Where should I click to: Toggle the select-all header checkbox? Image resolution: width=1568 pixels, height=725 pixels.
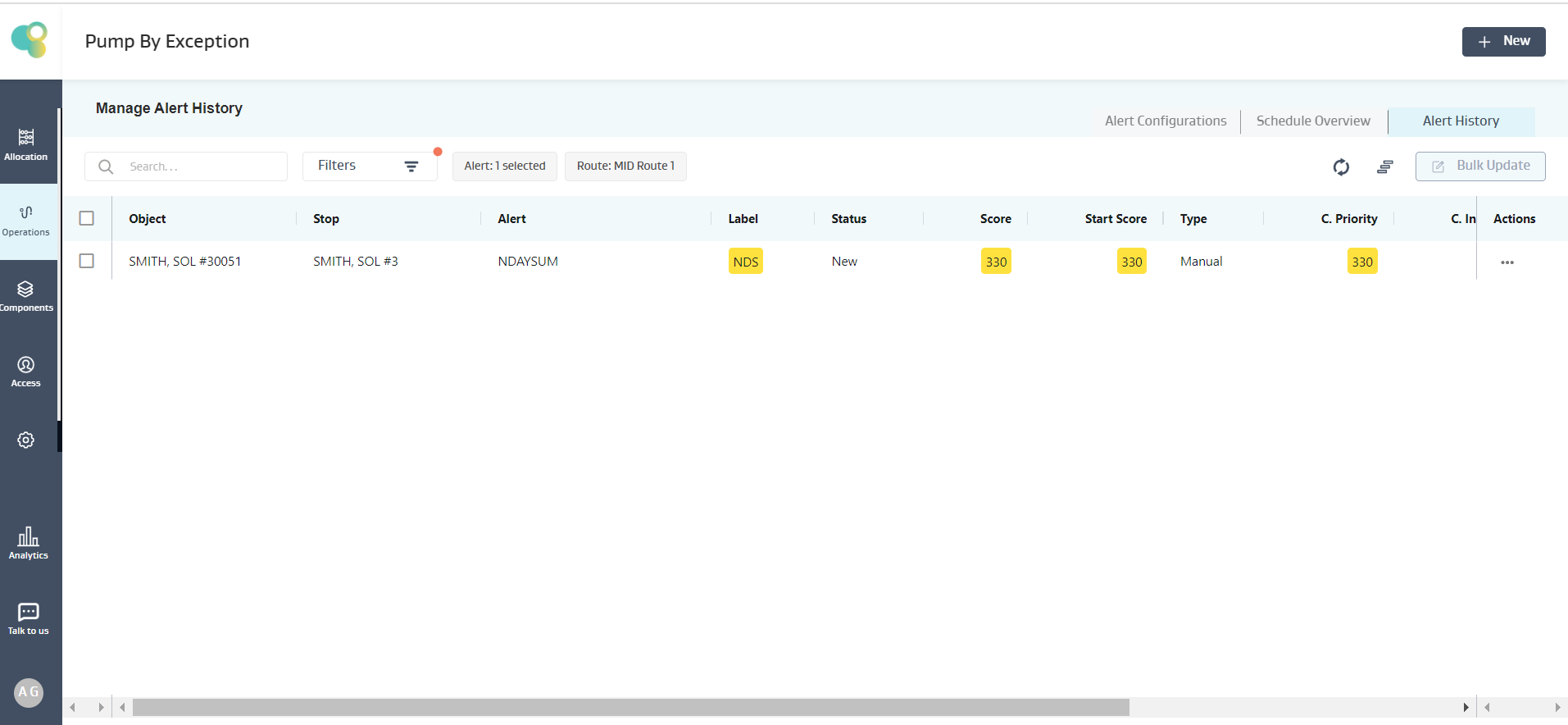click(x=87, y=218)
